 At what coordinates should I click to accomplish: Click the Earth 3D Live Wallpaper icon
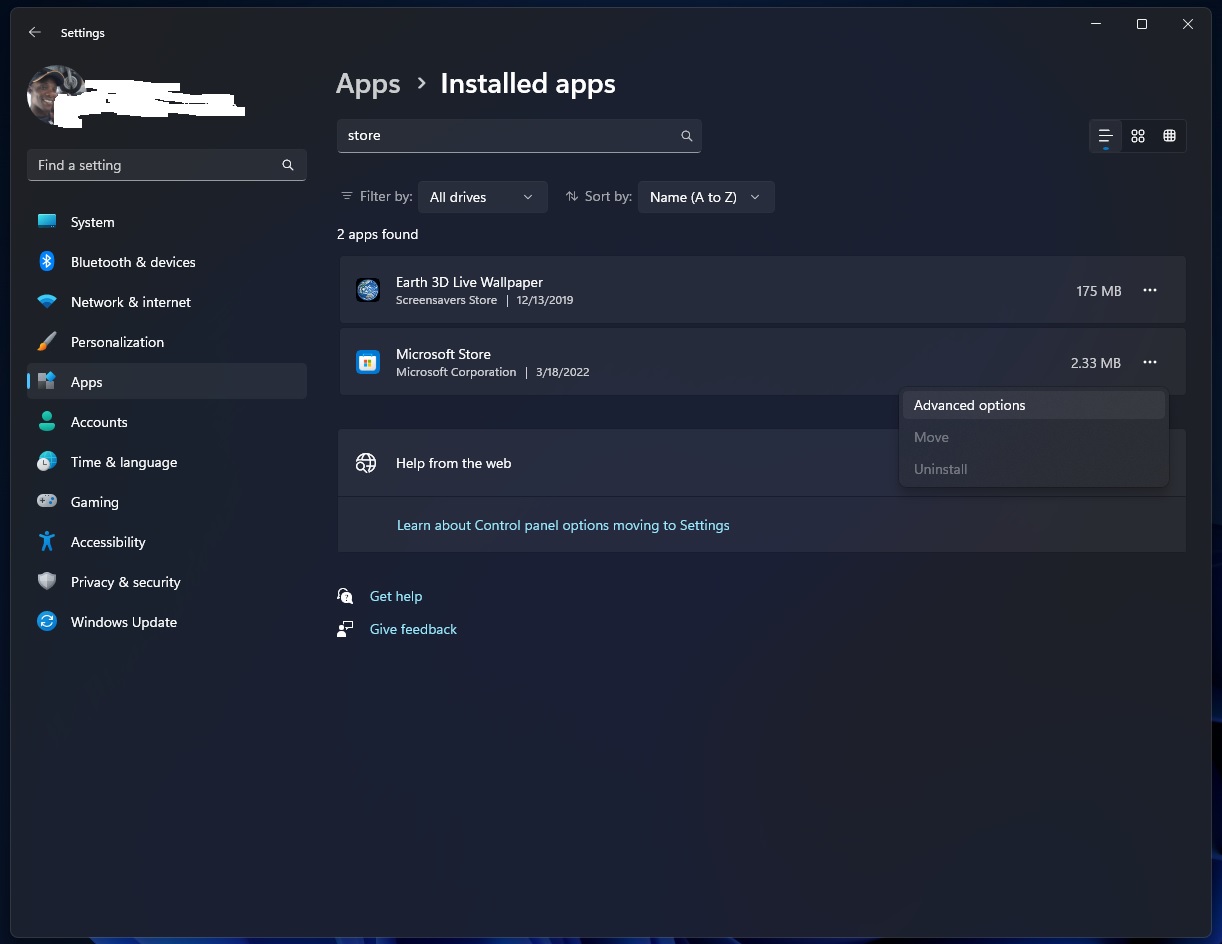(368, 290)
